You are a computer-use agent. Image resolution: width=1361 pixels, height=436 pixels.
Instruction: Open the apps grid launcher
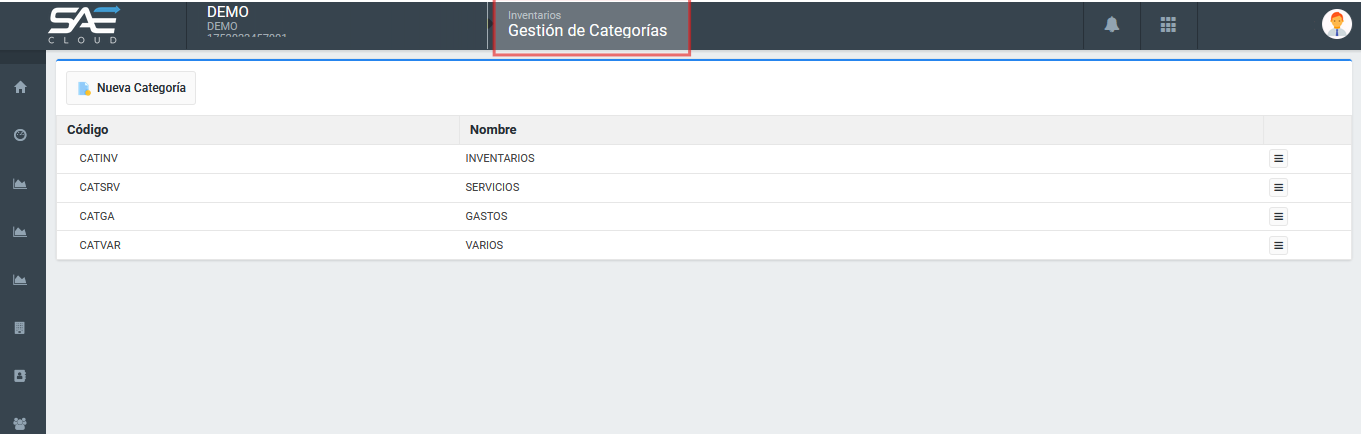click(x=1168, y=25)
